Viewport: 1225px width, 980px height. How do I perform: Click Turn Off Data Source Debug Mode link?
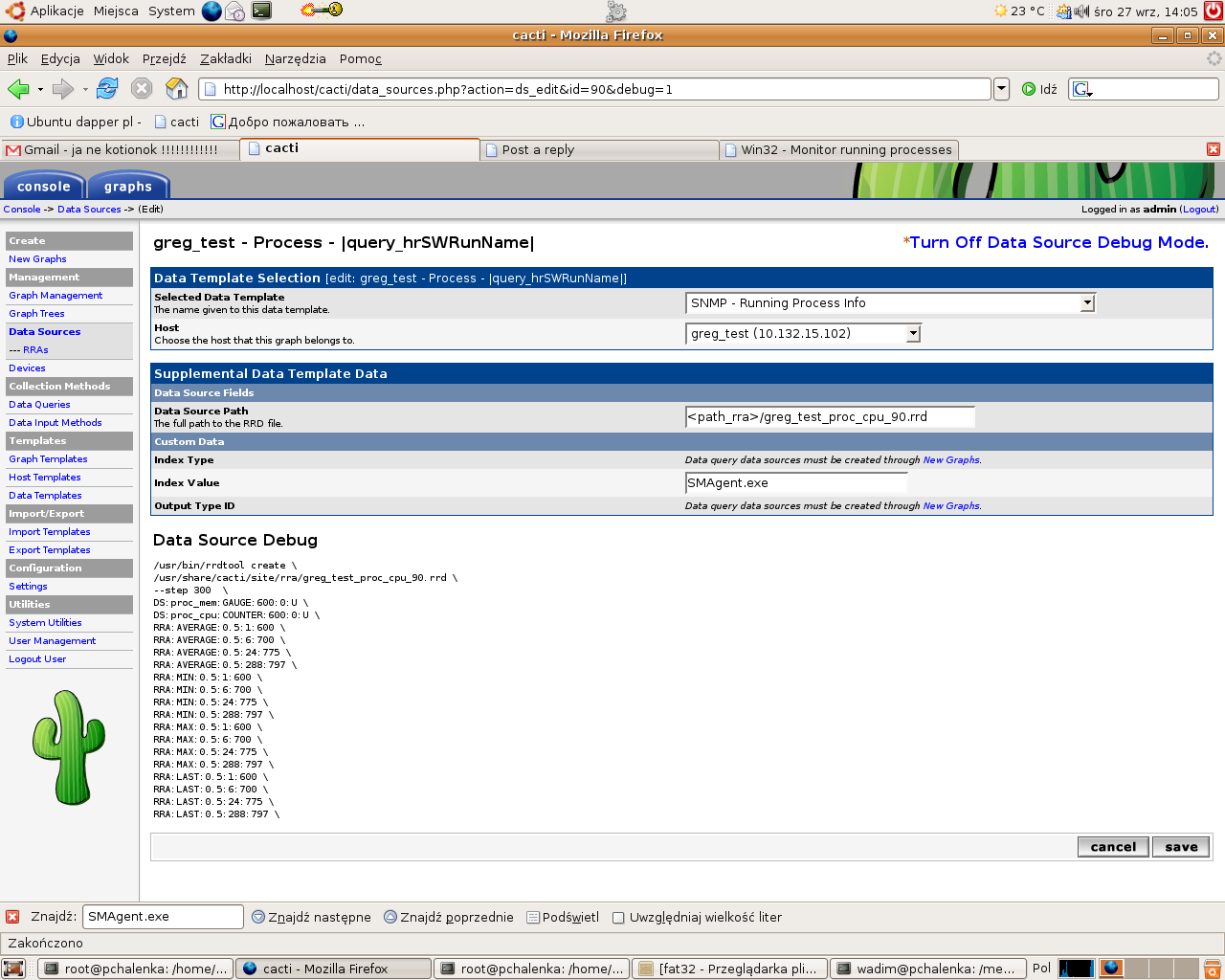[1058, 242]
